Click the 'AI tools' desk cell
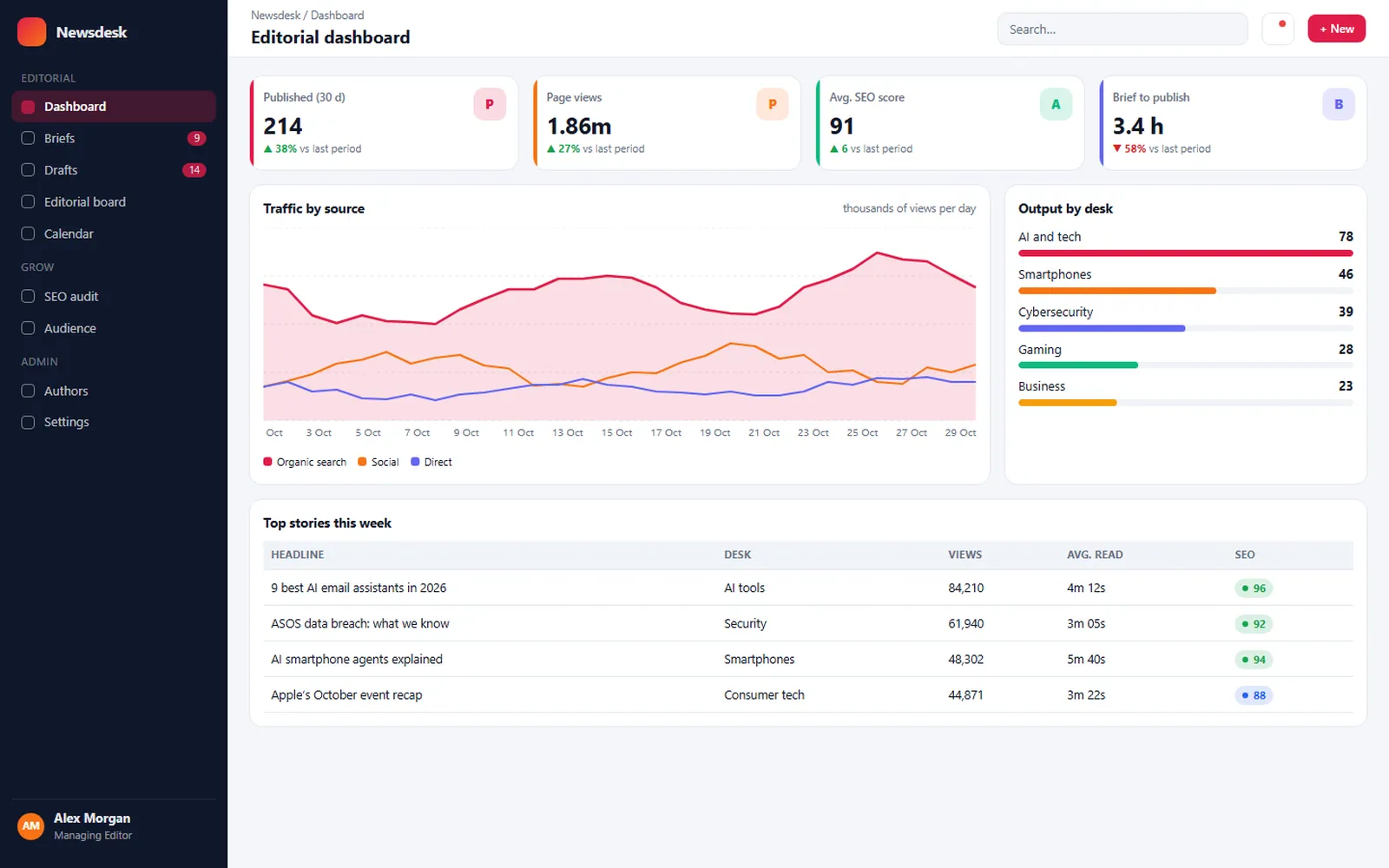Screen dimensions: 1389x868 pyautogui.click(x=745, y=588)
